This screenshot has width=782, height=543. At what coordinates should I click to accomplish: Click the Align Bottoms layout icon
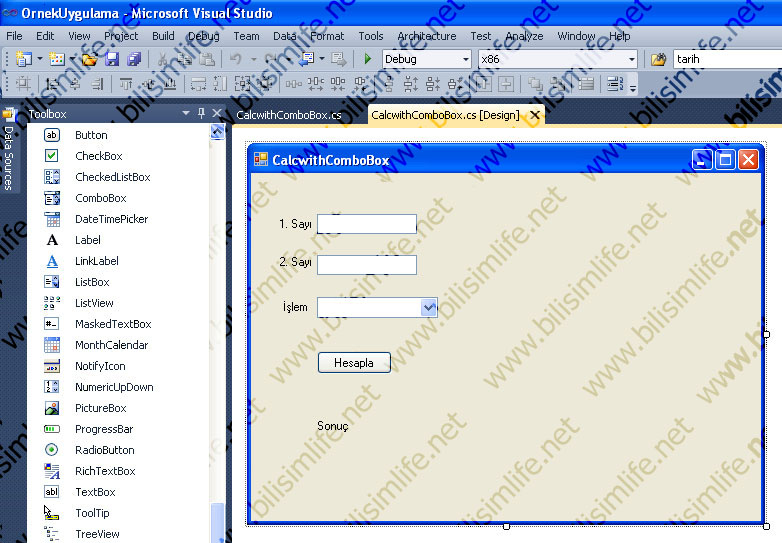coord(170,83)
